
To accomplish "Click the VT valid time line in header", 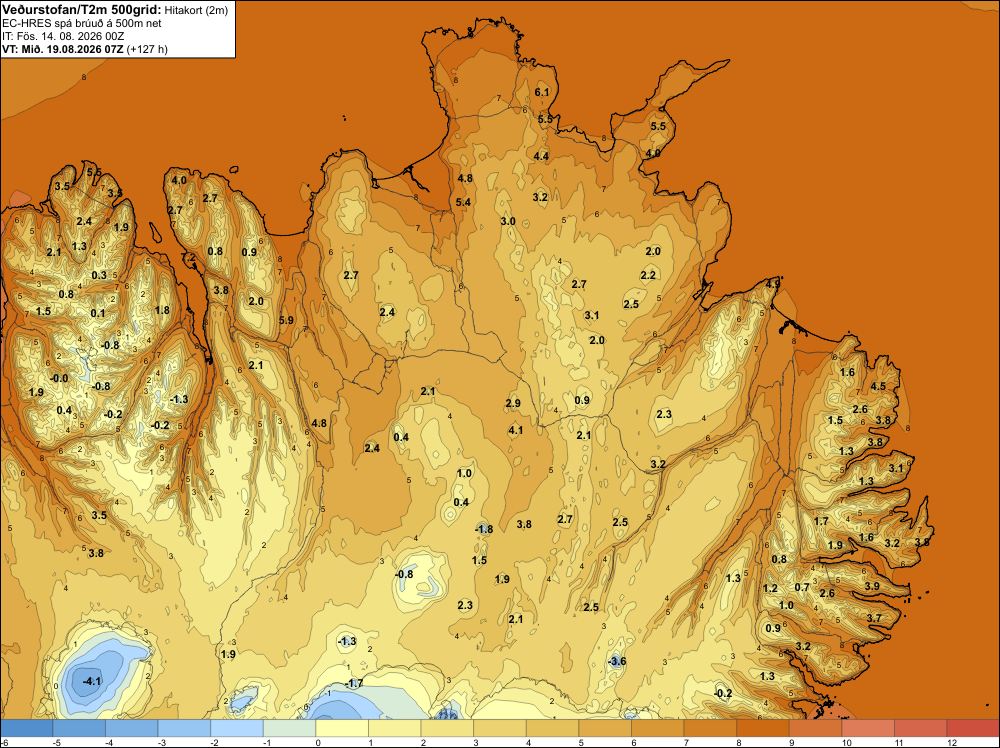I will [85, 49].
